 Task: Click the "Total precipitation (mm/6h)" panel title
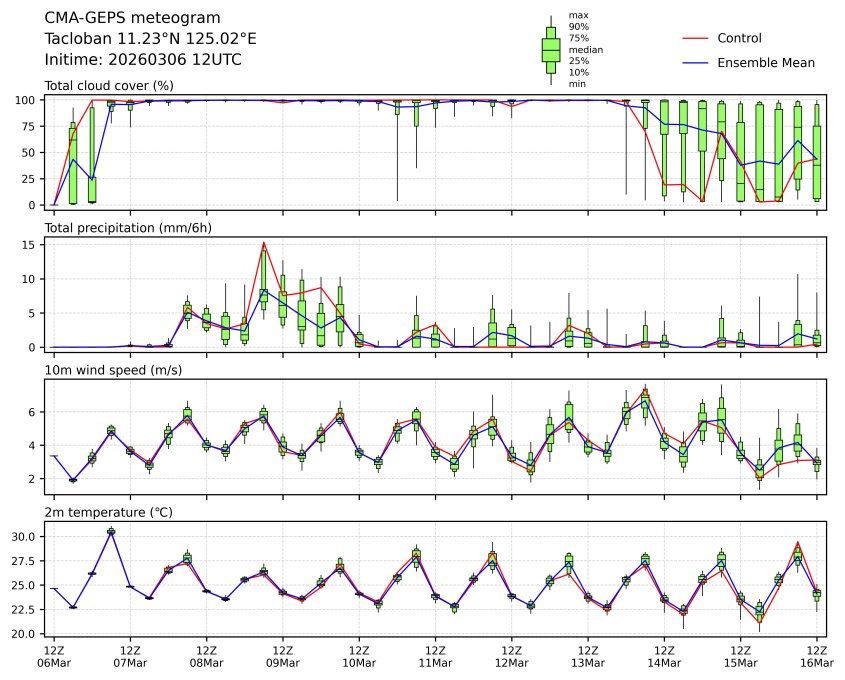click(127, 228)
